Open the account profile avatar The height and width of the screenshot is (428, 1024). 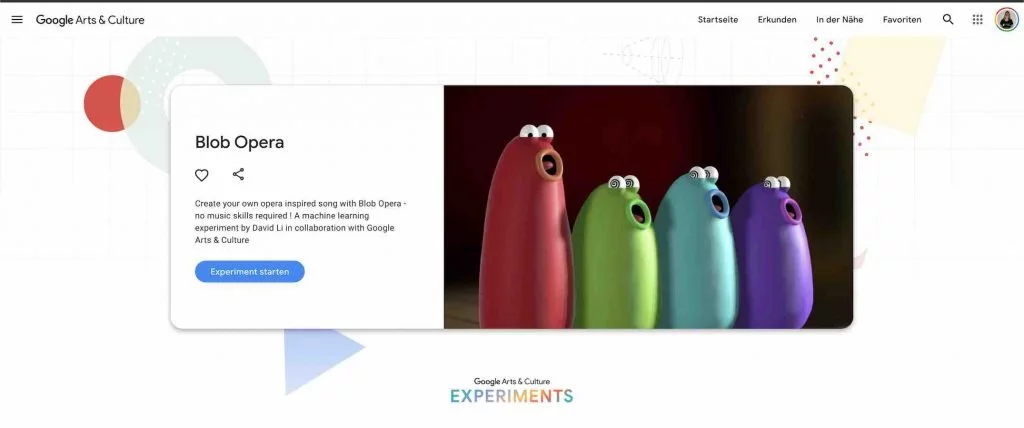pos(1007,20)
